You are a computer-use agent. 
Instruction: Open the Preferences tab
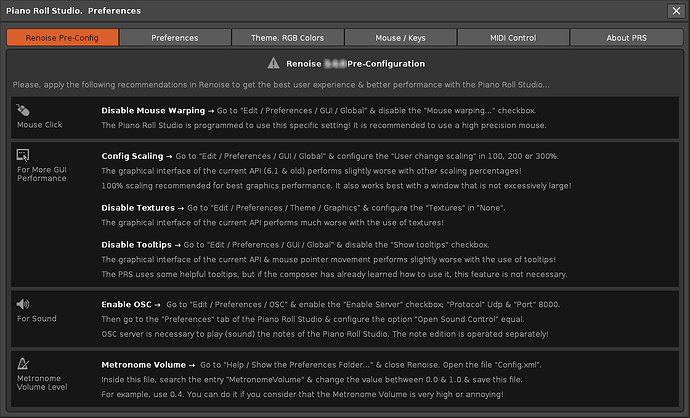[175, 37]
